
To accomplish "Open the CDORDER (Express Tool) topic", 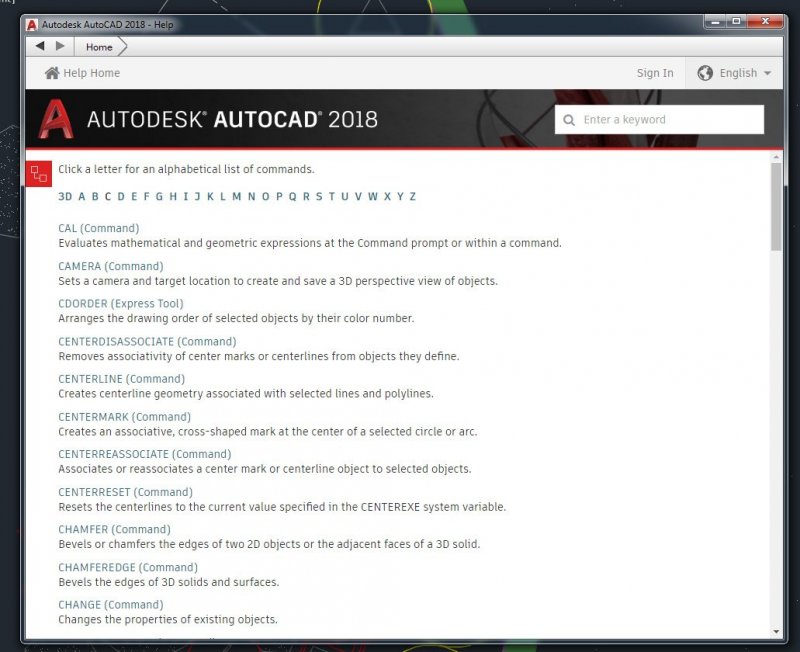I will [121, 304].
